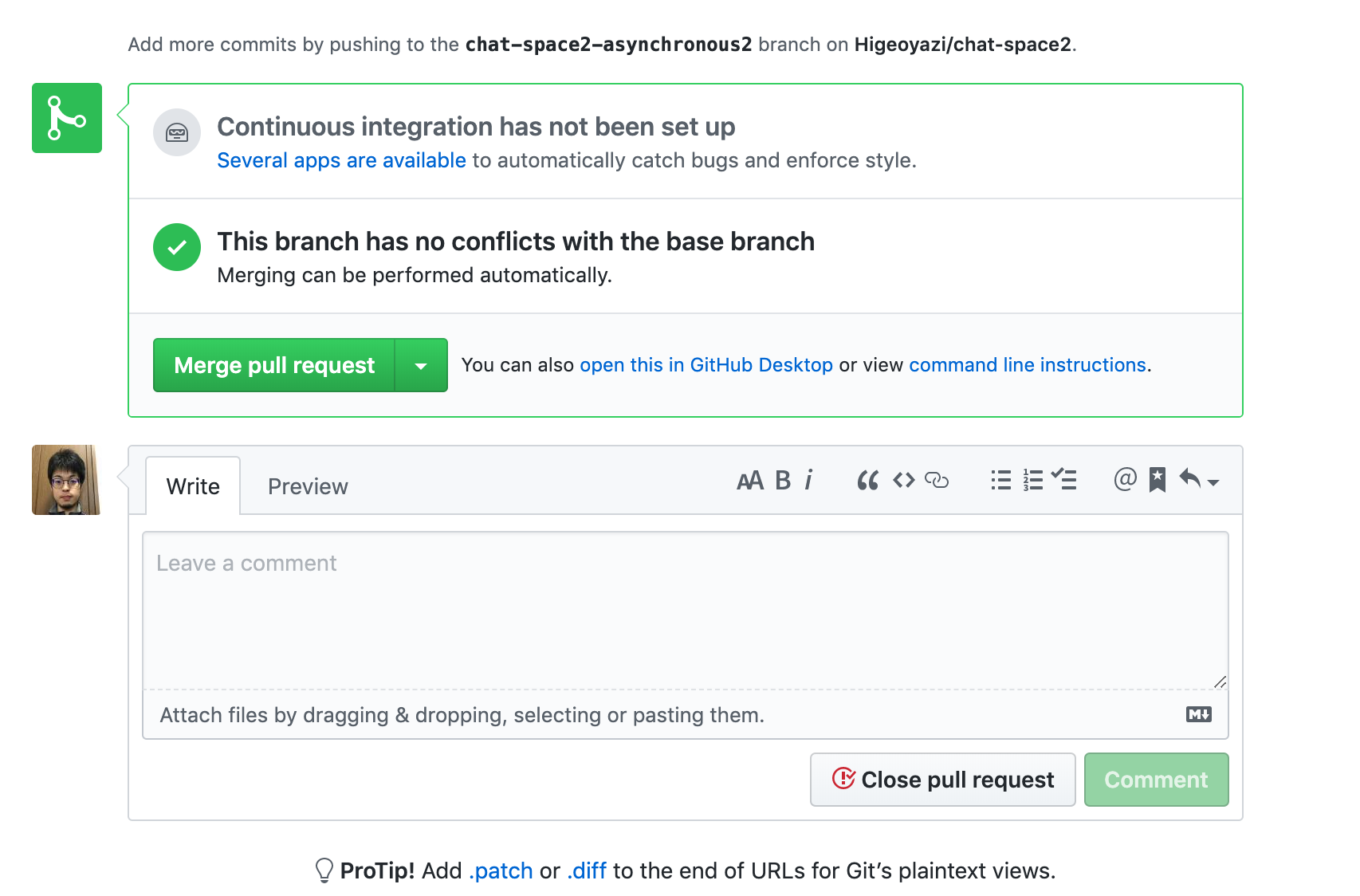Insert code formatting in the comment
The height and width of the screenshot is (896, 1360).
point(903,481)
